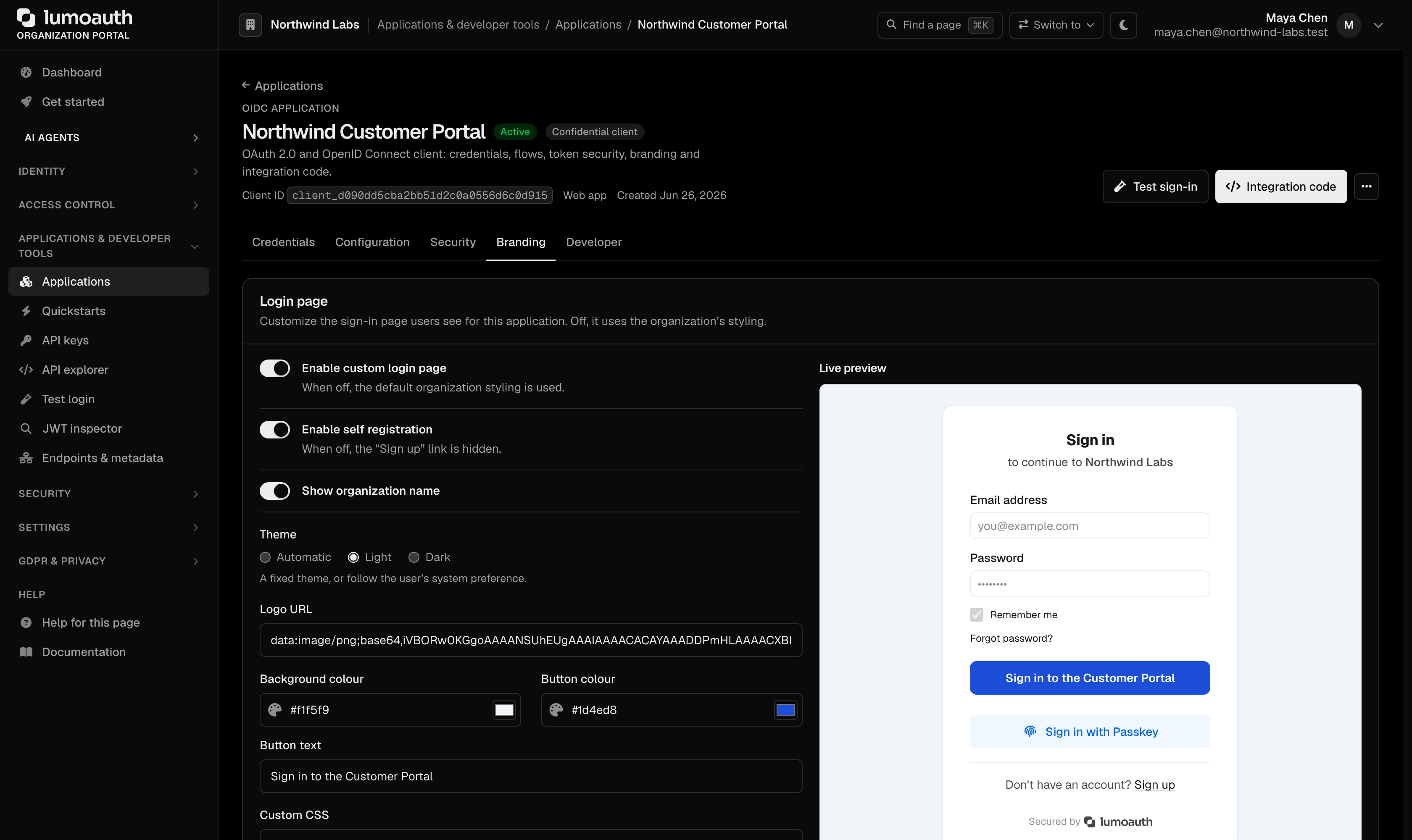Expand the IDENTITY sidebar section
Screen dimensions: 1412x840
(109, 171)
